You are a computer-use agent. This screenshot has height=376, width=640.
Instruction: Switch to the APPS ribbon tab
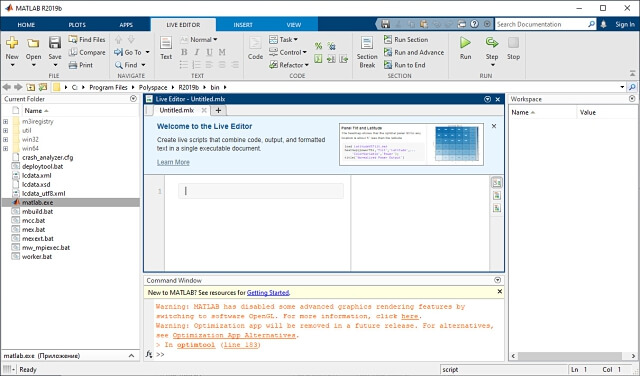(x=126, y=25)
